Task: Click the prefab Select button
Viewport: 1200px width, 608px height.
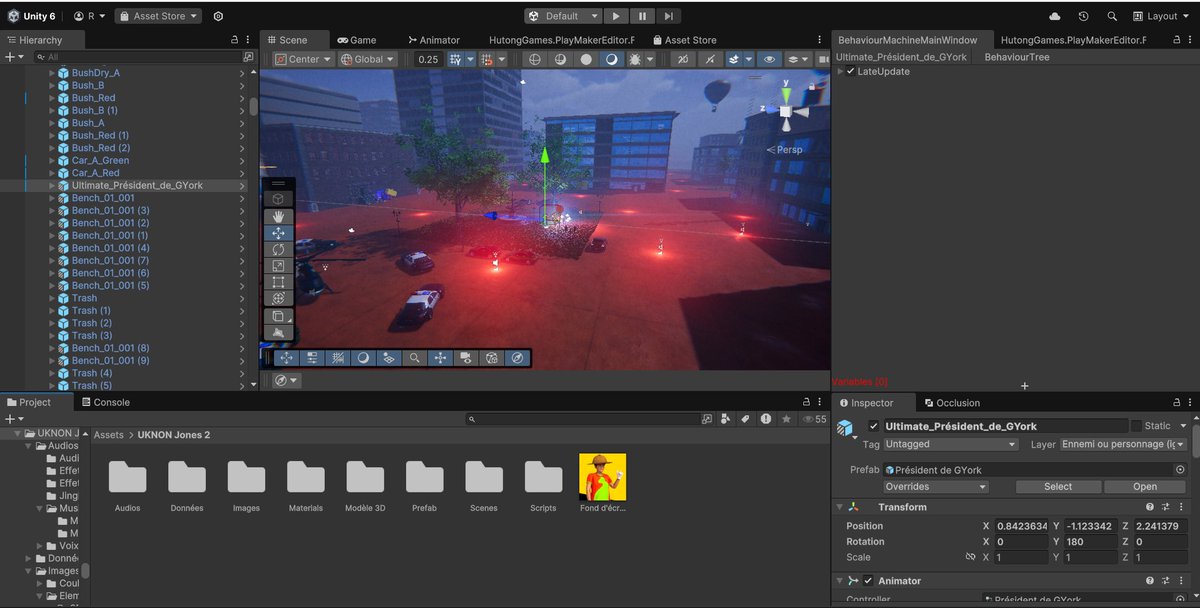Action: [x=1058, y=487]
